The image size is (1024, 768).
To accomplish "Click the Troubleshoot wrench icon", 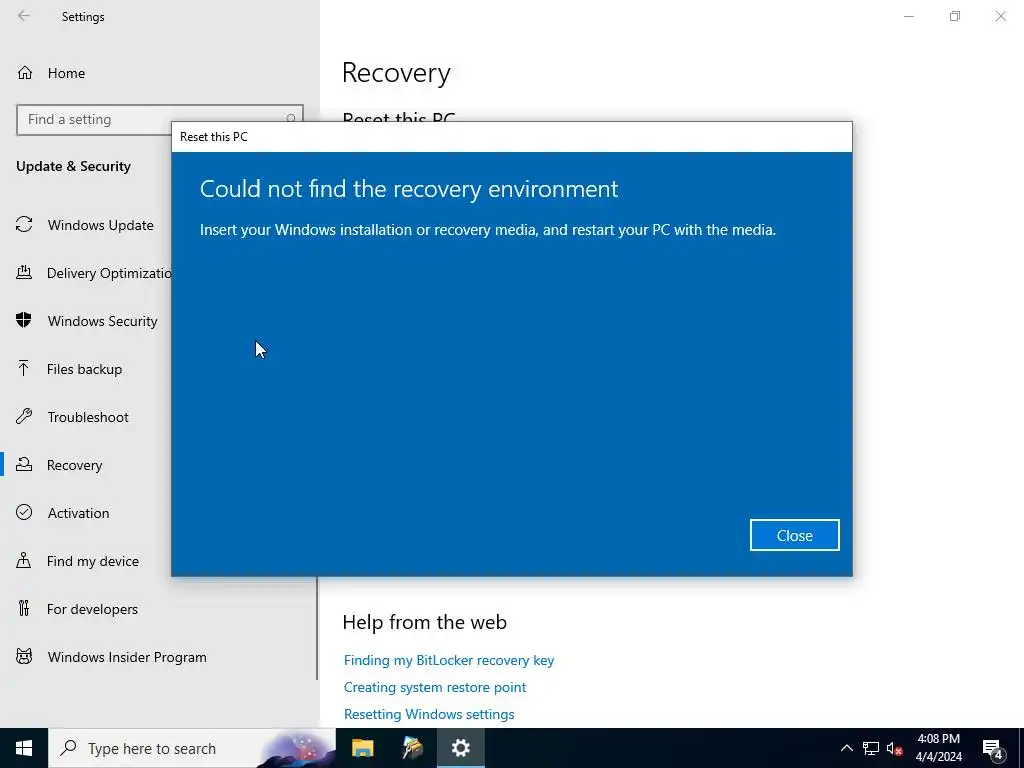I will click(x=24, y=417).
